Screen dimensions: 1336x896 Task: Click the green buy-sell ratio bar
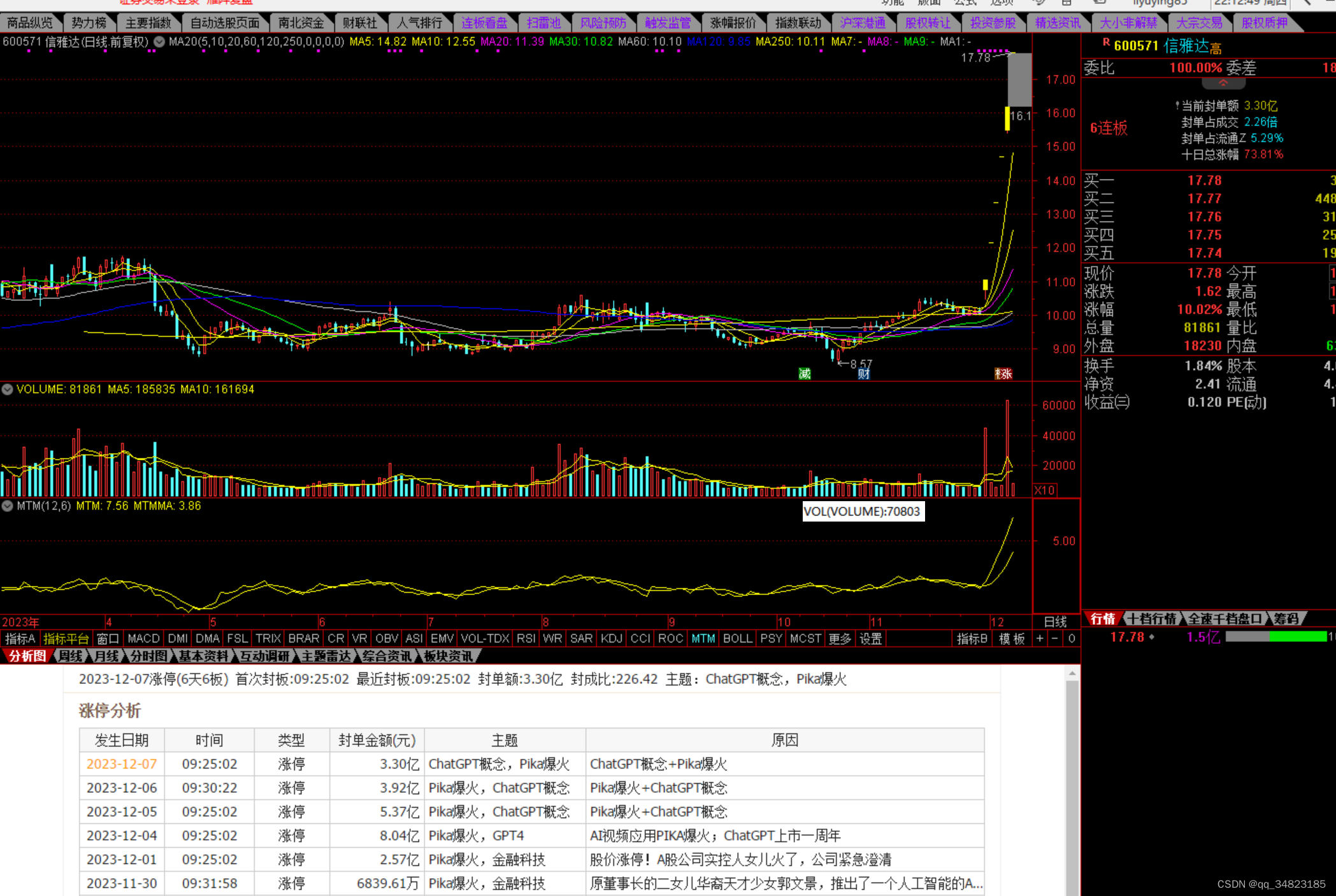1297,636
